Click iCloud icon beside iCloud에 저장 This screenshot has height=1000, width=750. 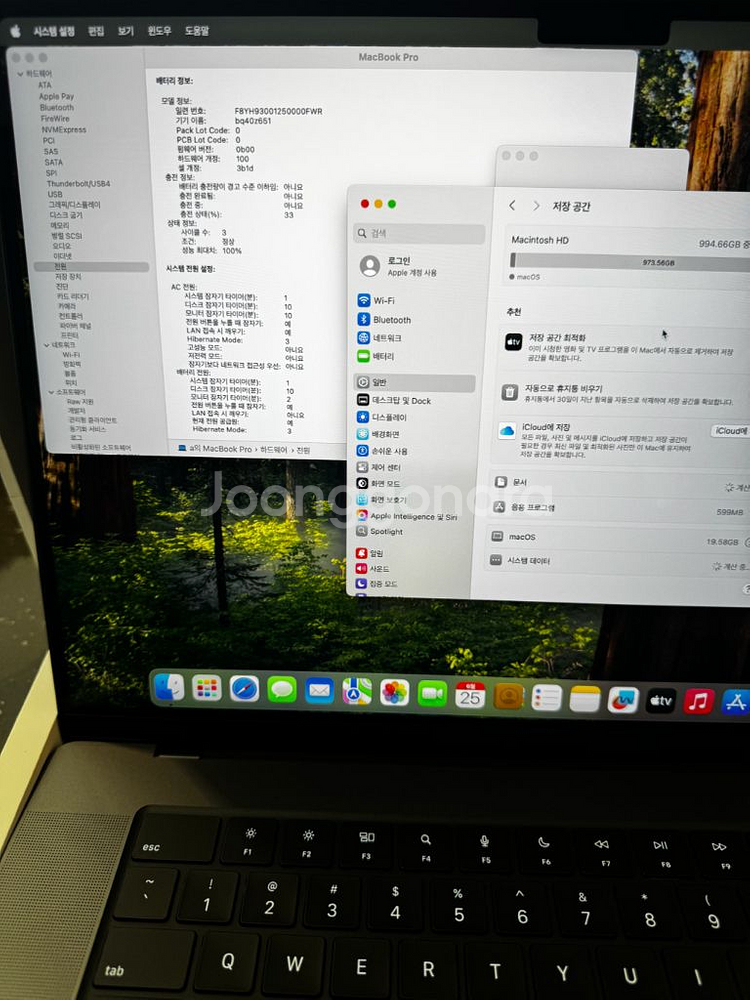(x=507, y=431)
